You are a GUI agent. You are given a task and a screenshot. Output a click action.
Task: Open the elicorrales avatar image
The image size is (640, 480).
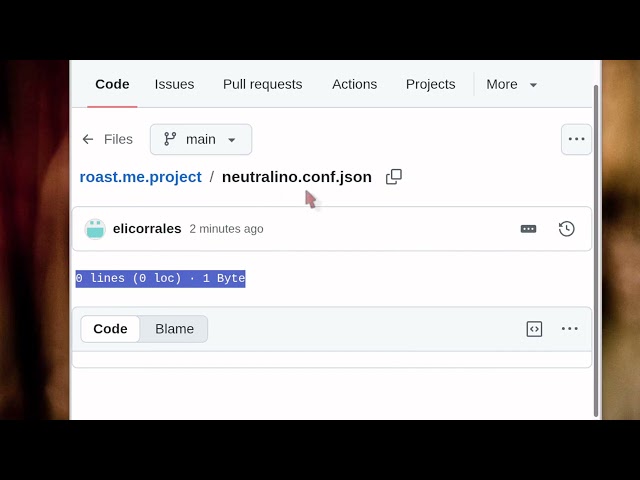(x=95, y=229)
